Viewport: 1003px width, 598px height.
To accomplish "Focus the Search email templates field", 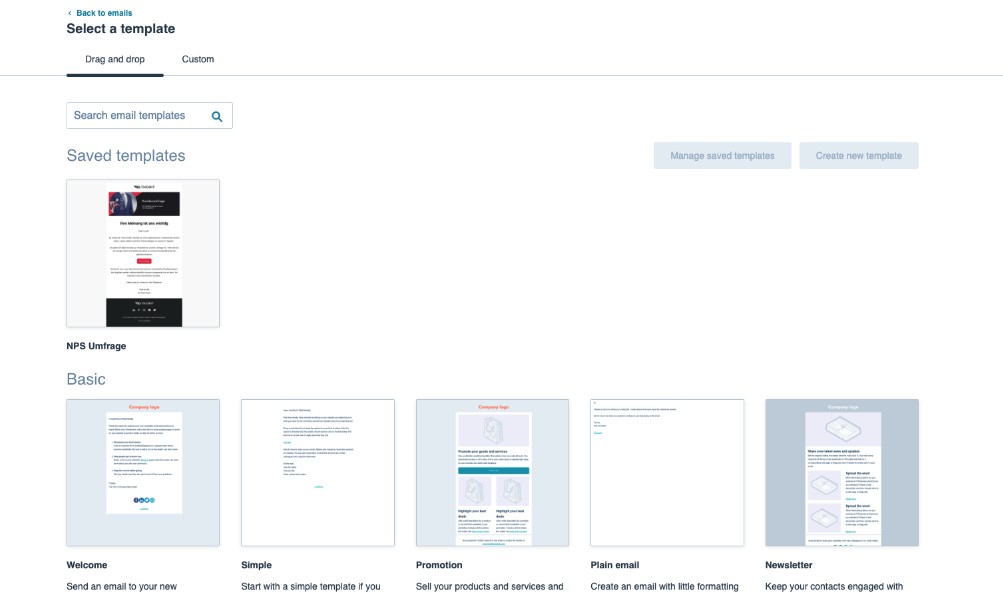I will tap(138, 116).
